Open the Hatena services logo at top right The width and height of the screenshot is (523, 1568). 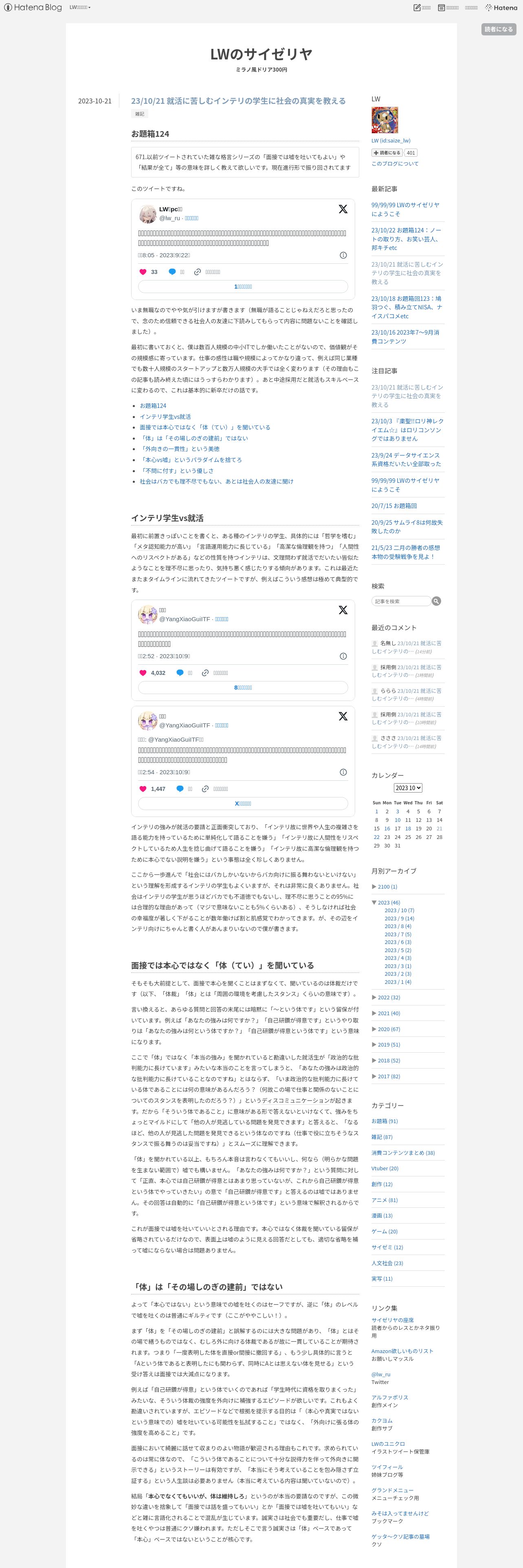point(501,7)
